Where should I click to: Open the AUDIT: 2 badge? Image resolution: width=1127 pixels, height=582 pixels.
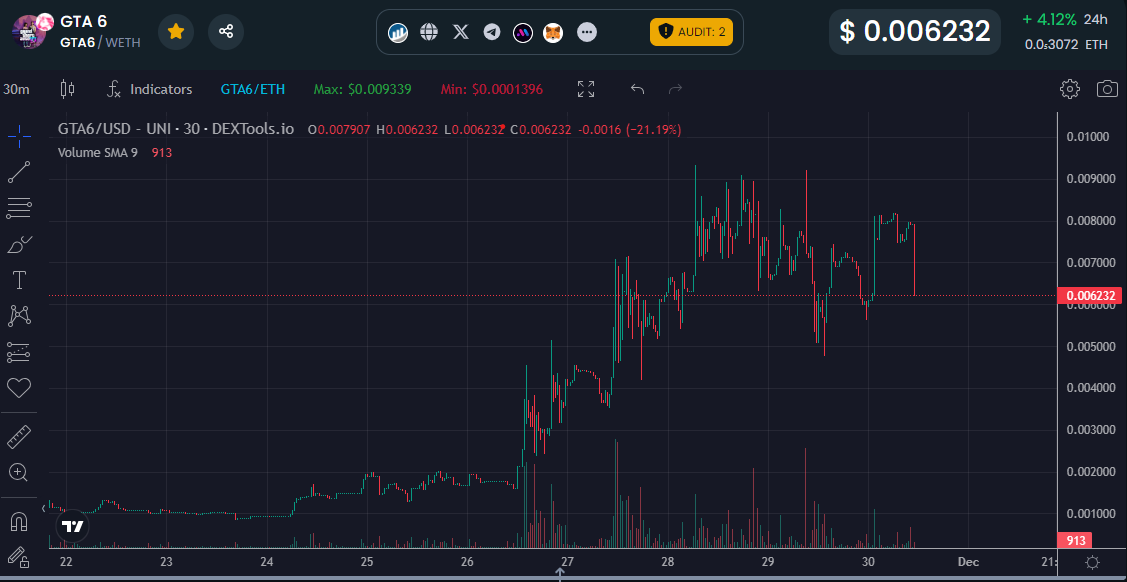tap(691, 32)
